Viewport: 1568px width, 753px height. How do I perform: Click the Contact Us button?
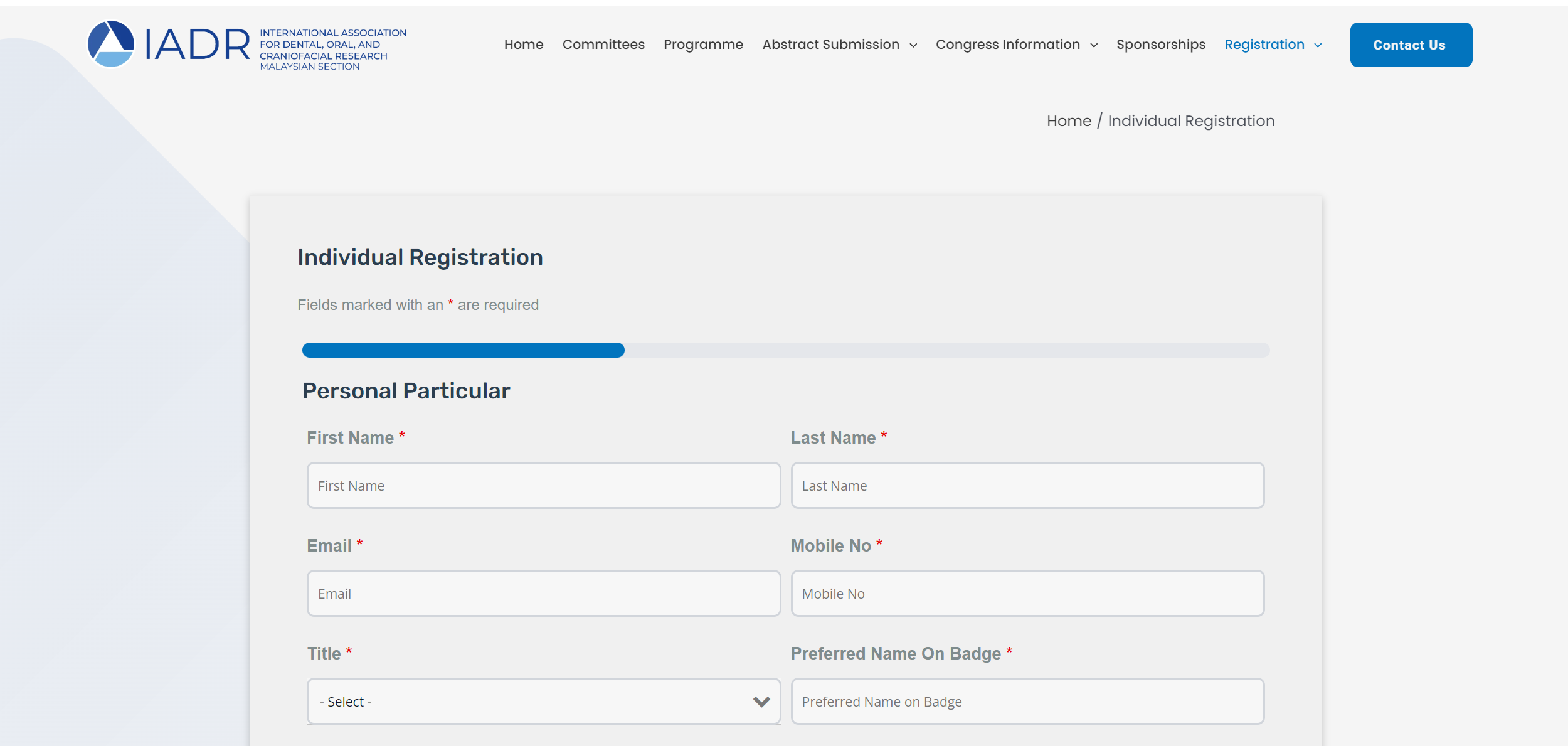[x=1410, y=45]
